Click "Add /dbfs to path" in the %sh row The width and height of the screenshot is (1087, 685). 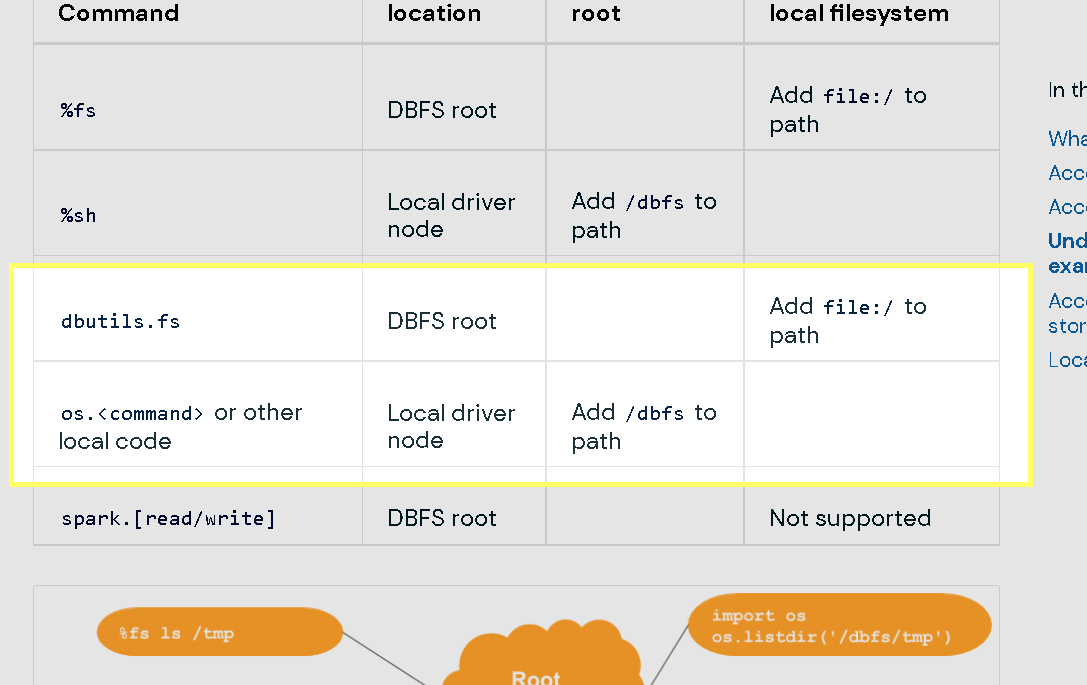pos(643,215)
